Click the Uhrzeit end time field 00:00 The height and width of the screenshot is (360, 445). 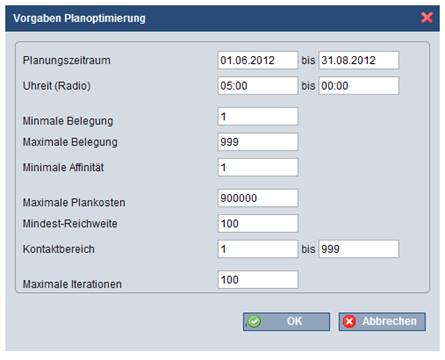click(359, 86)
